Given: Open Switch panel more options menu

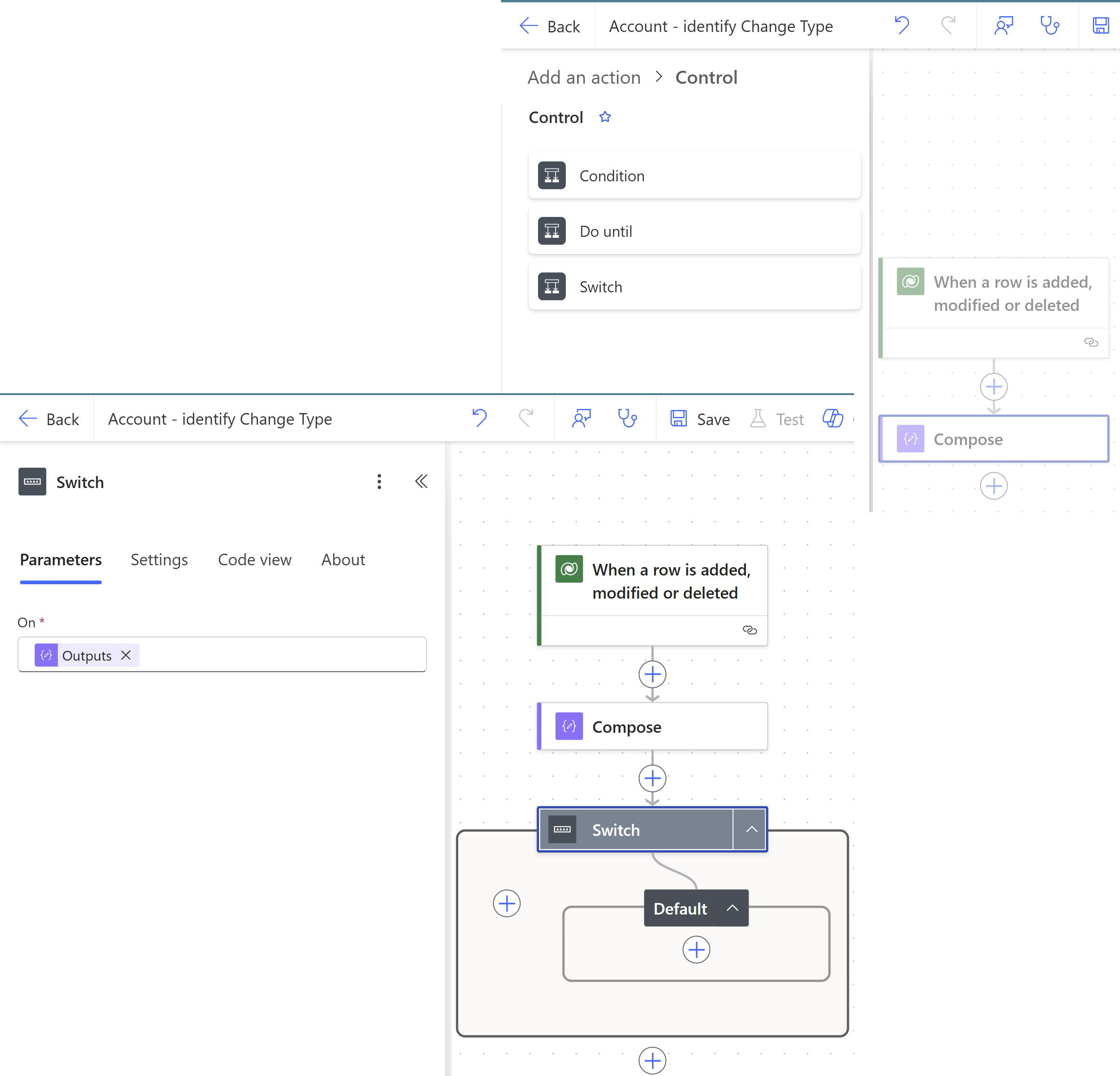Looking at the screenshot, I should (379, 482).
